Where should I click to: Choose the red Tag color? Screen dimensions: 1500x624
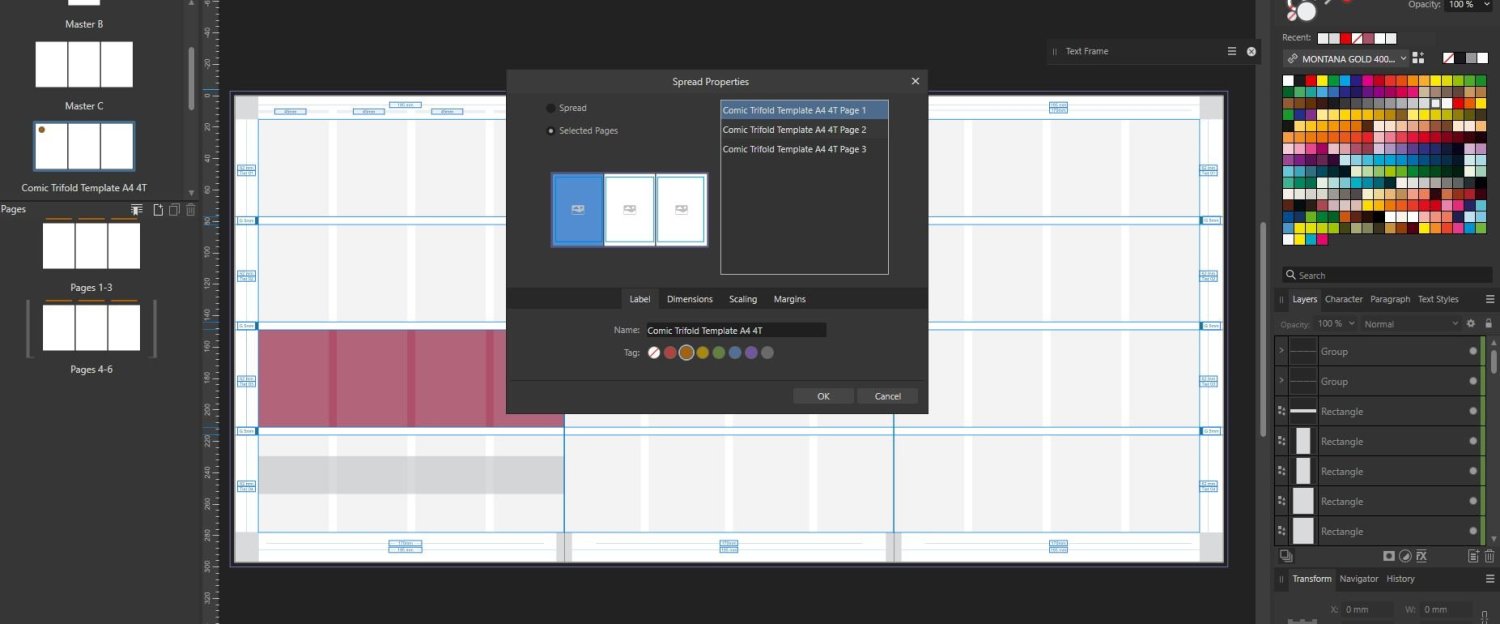[670, 352]
